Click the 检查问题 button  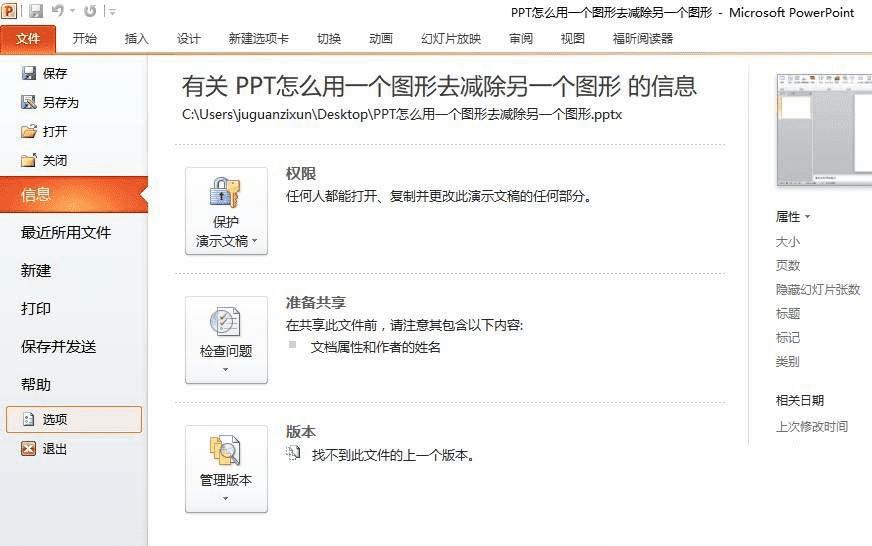pos(226,340)
